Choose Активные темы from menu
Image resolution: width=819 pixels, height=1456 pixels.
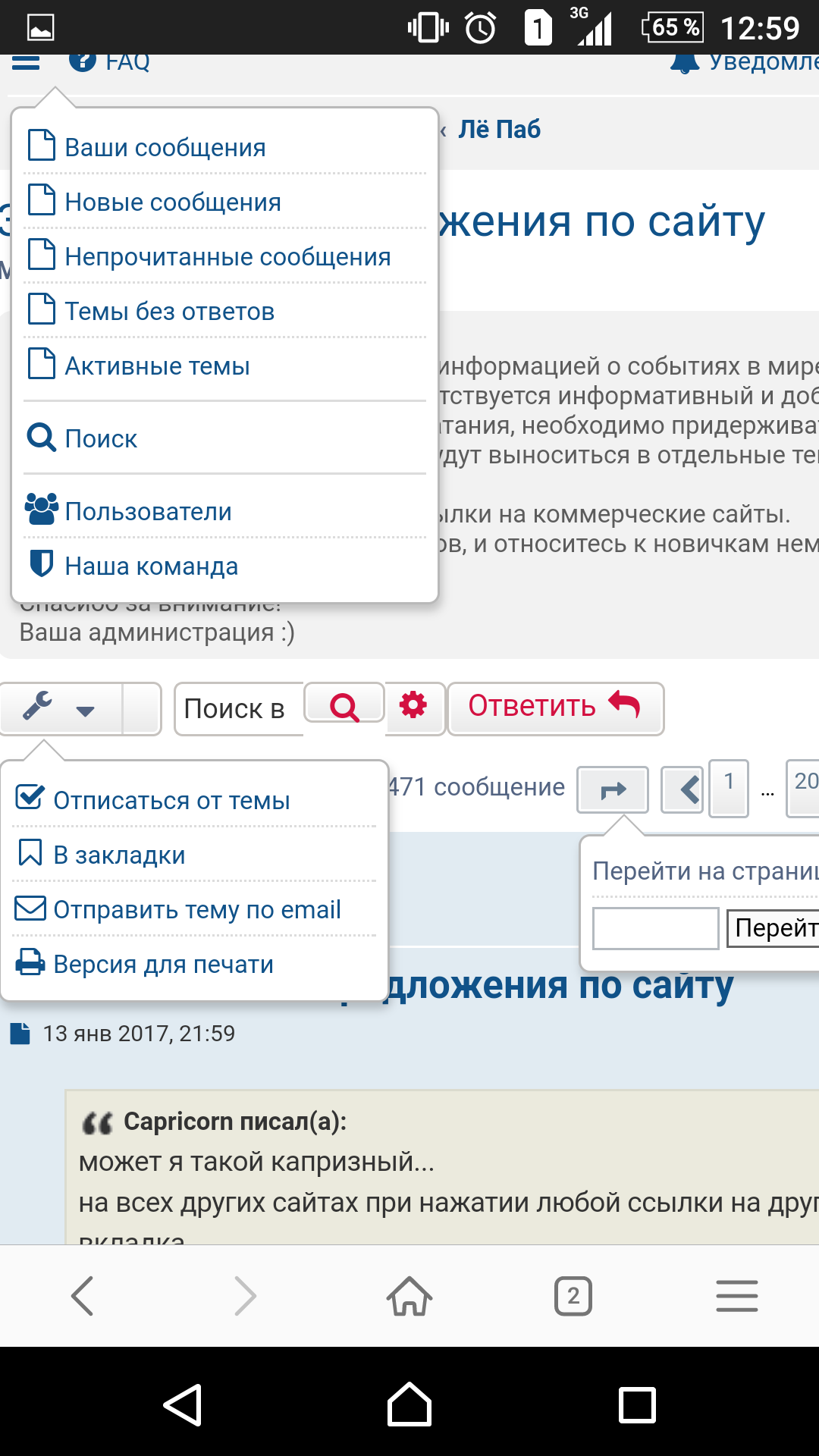coord(157,366)
